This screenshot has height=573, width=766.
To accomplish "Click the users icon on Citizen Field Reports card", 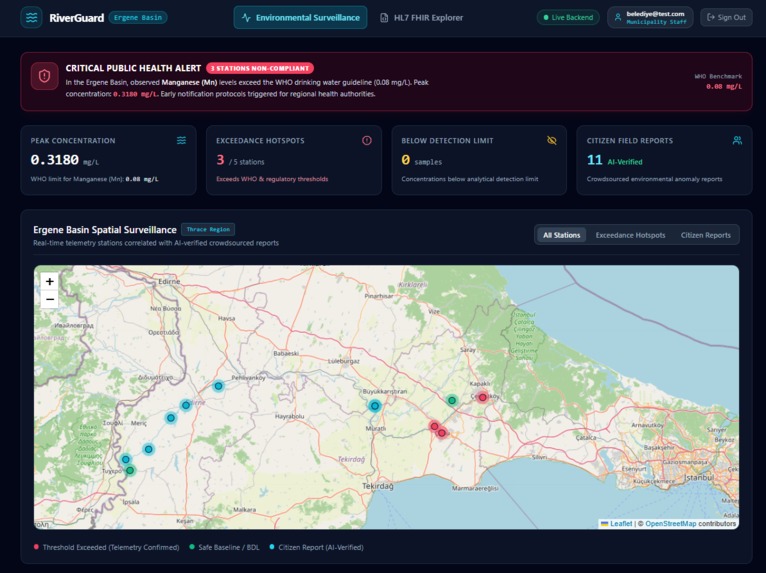I will click(737, 141).
